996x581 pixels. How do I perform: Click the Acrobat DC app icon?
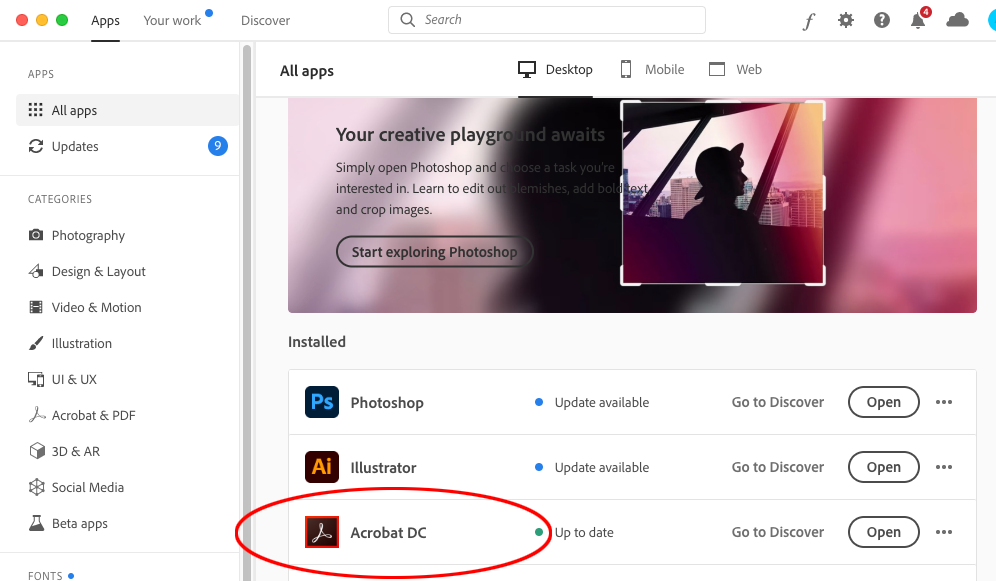(321, 532)
